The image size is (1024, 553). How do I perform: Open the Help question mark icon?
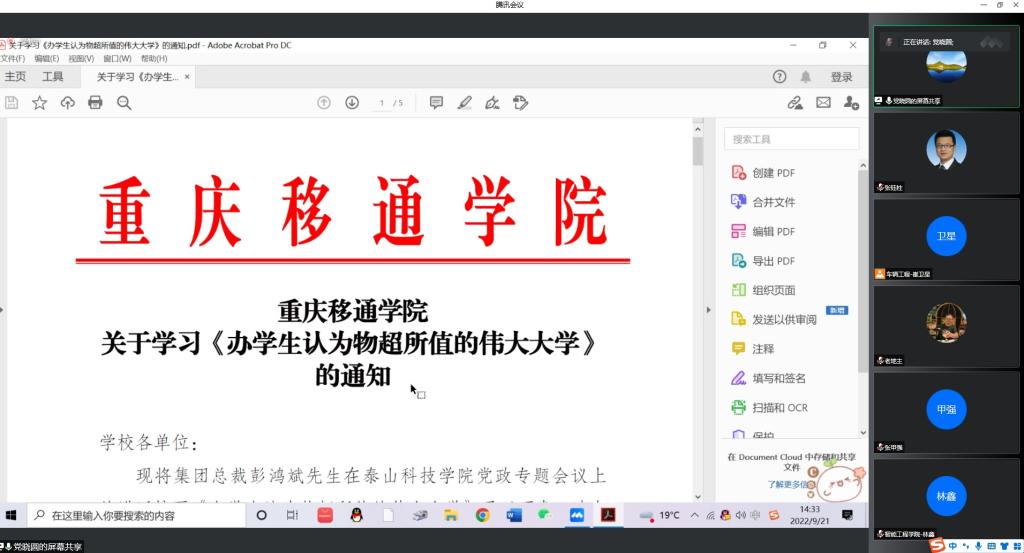point(779,76)
